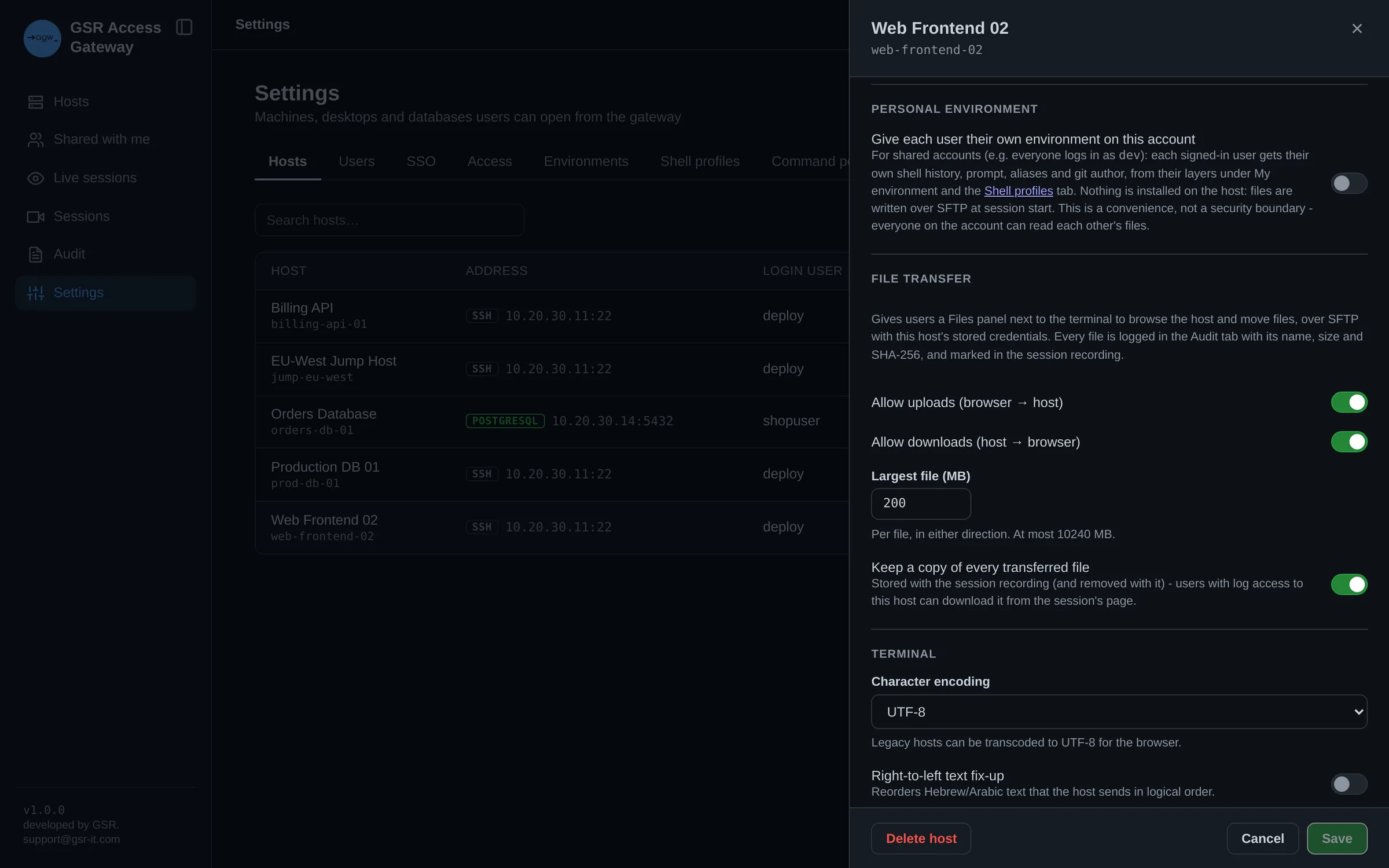Toggle Allow downloads host to browser
Viewport: 1389px width, 868px height.
1348,442
